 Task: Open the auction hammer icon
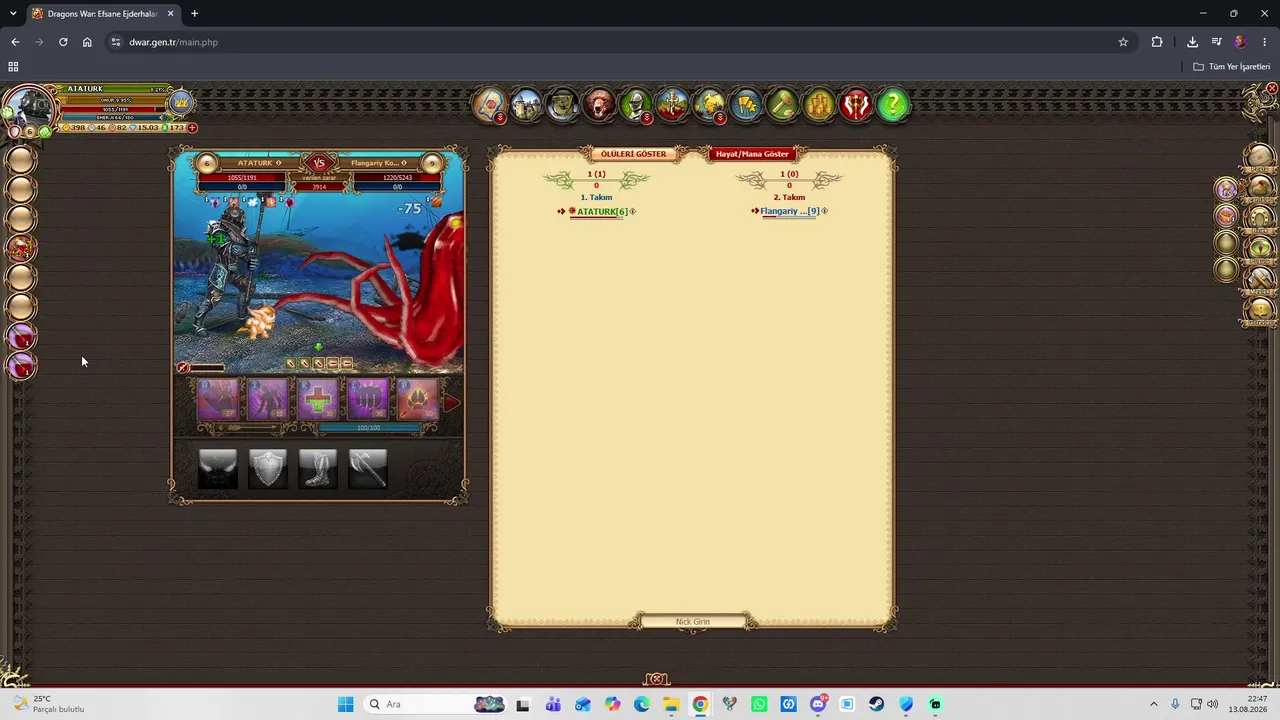[783, 104]
